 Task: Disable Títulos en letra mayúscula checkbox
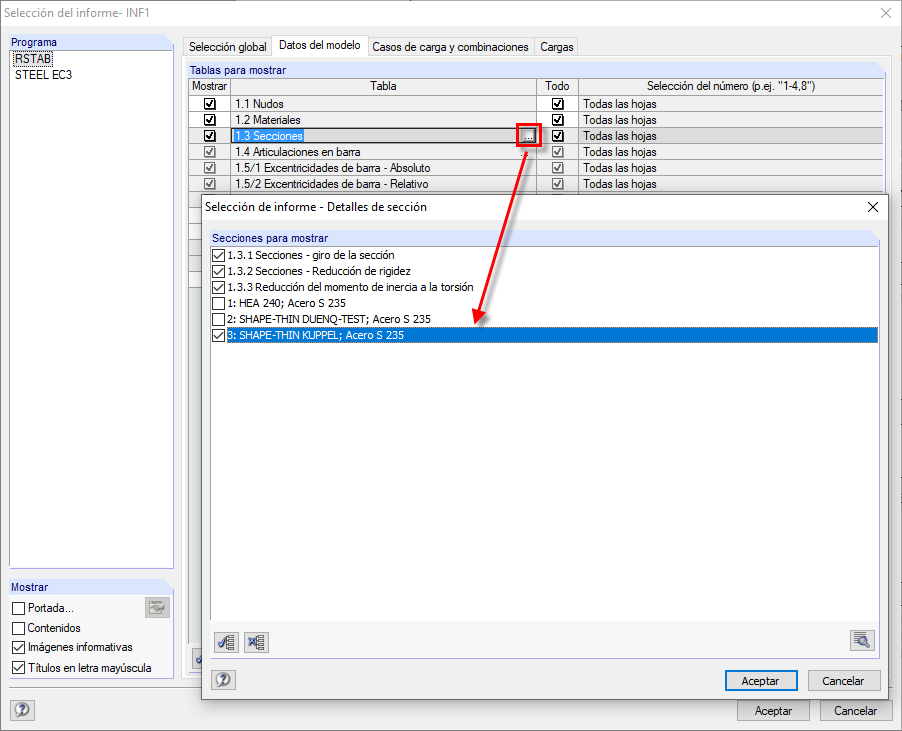pyautogui.click(x=18, y=668)
